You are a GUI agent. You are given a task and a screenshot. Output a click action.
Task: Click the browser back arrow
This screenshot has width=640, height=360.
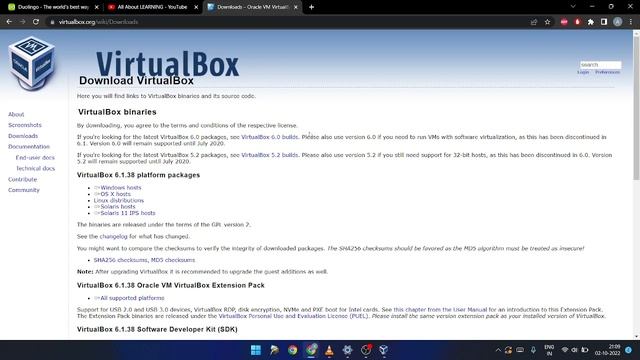9,22
